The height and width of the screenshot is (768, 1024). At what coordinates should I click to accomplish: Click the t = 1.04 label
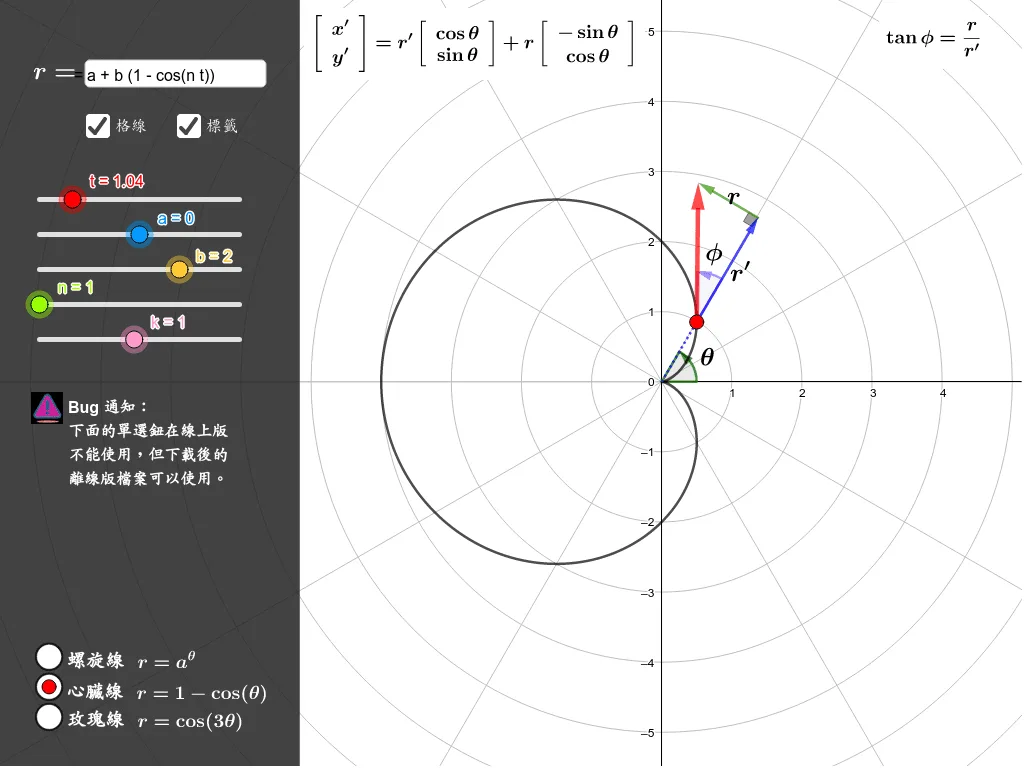click(x=116, y=181)
